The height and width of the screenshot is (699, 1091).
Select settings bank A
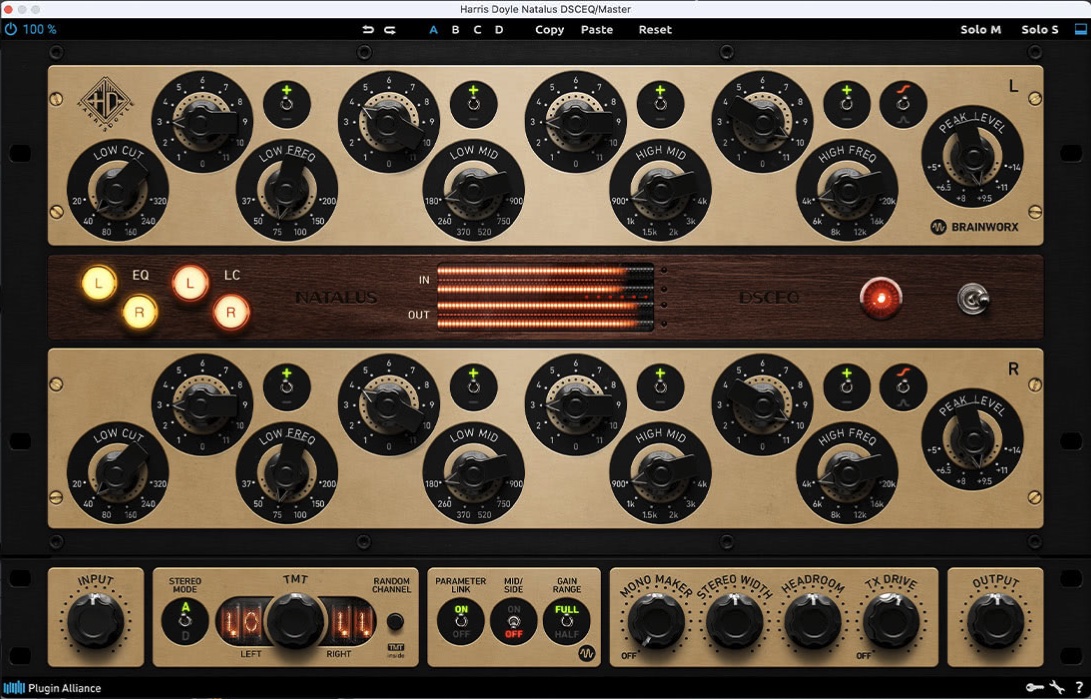[433, 30]
